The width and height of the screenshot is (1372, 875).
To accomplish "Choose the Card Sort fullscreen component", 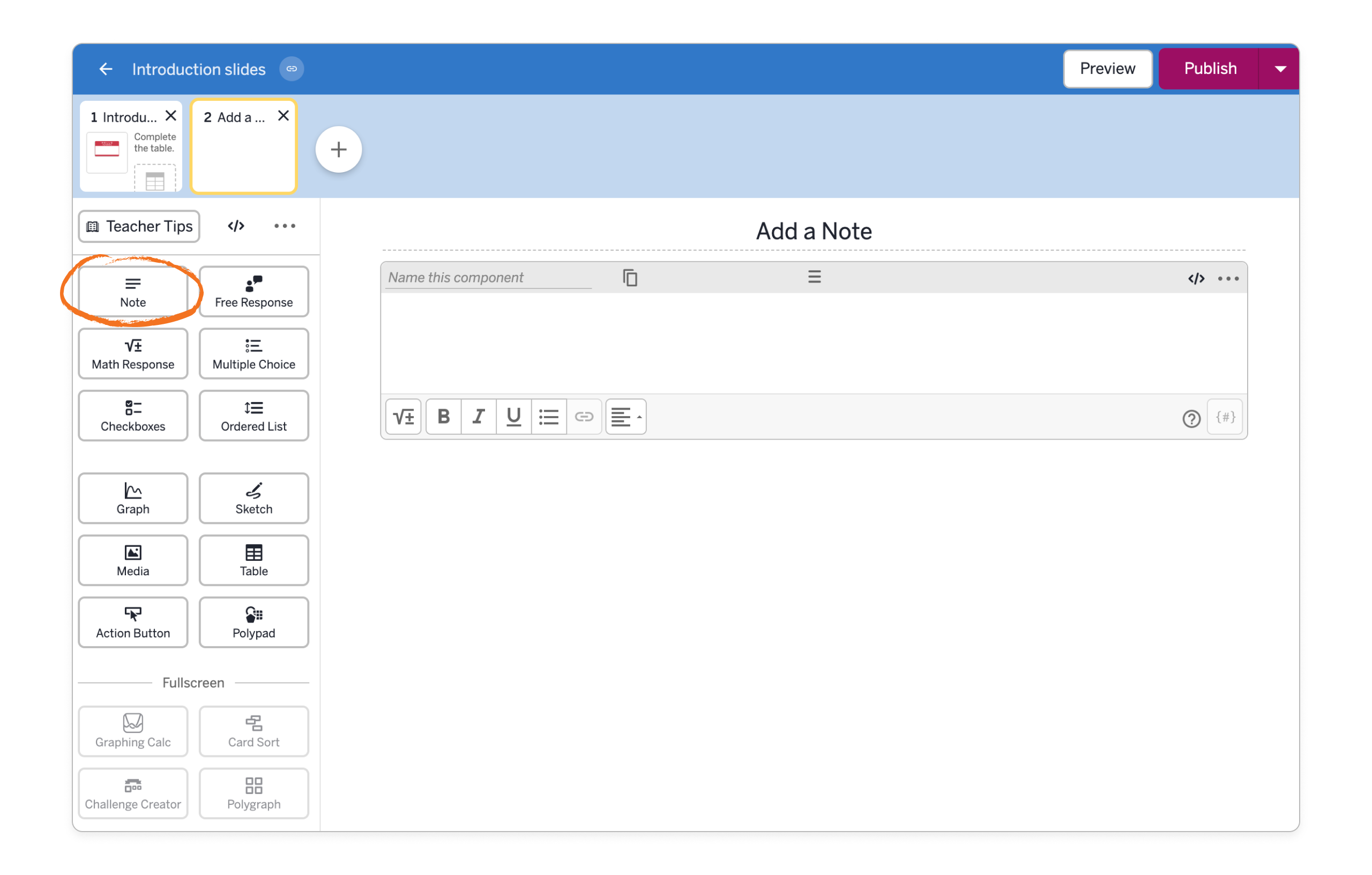I will pos(253,732).
